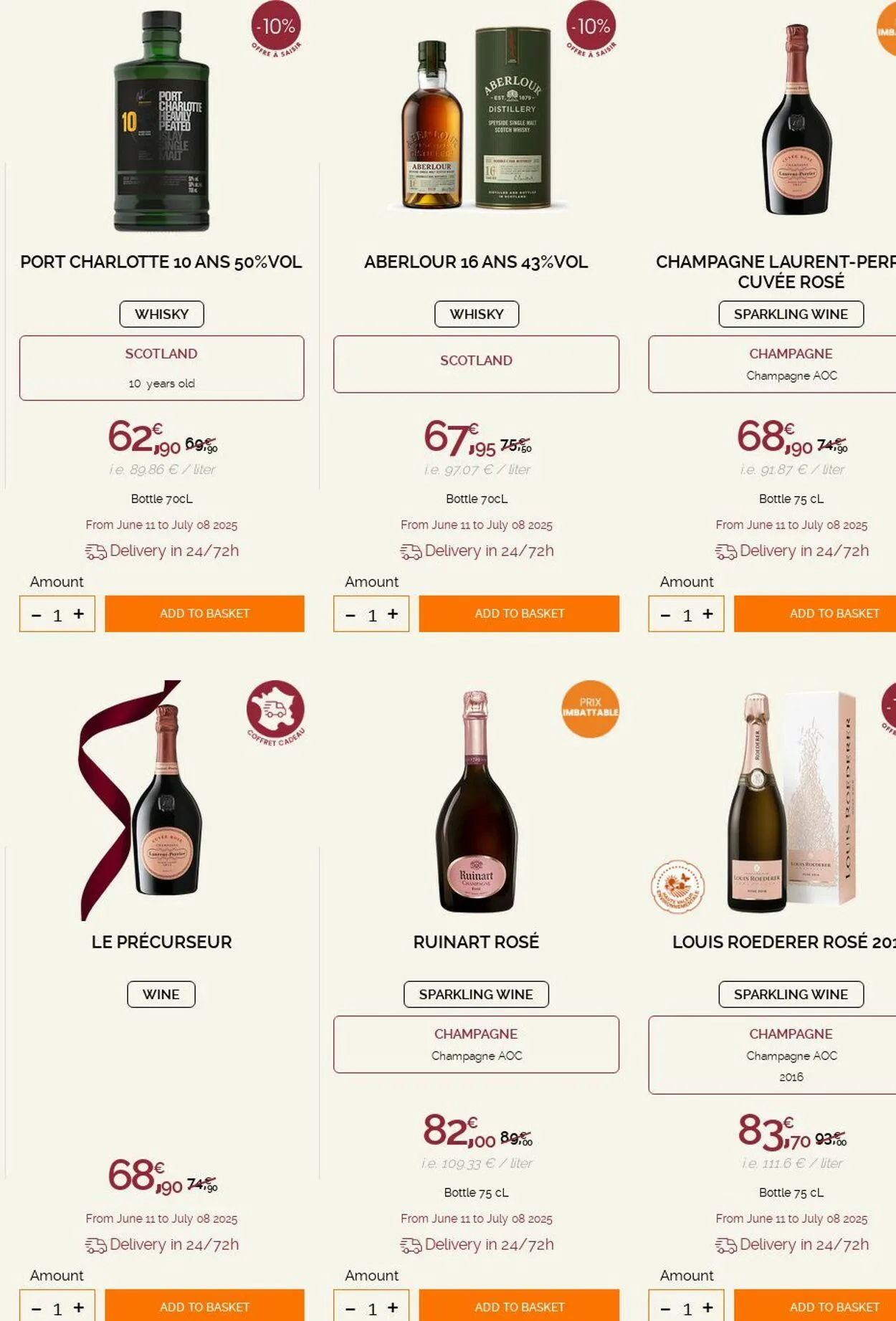This screenshot has height=1321, width=896.
Task: Decrease quantity for Port Charlotte whisky
Action: pyautogui.click(x=37, y=615)
